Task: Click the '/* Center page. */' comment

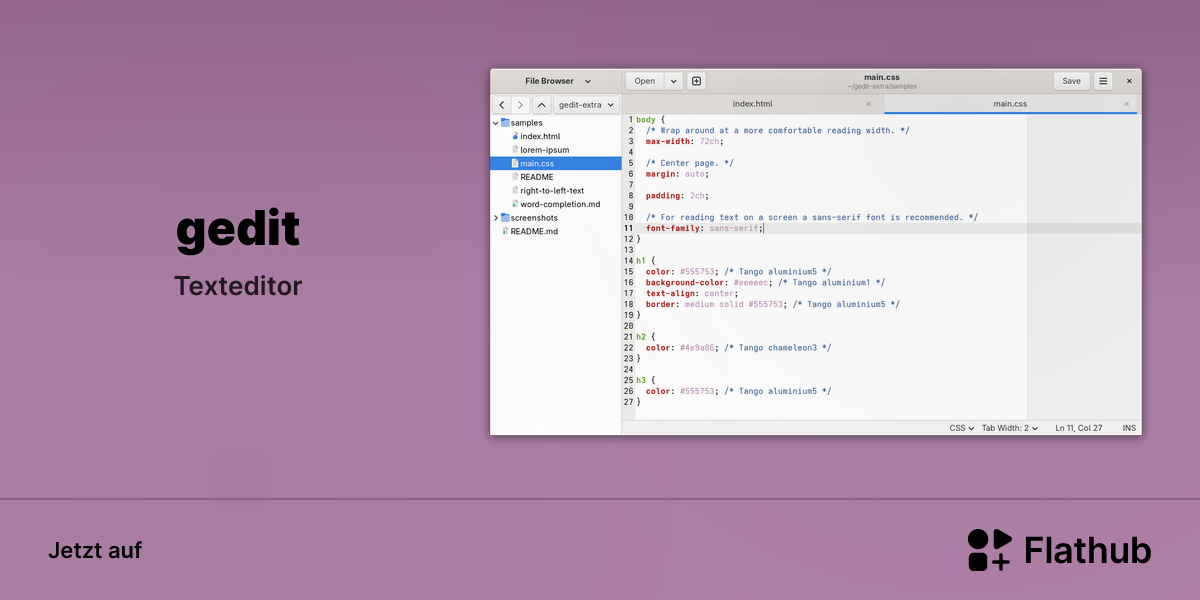Action: (x=689, y=163)
